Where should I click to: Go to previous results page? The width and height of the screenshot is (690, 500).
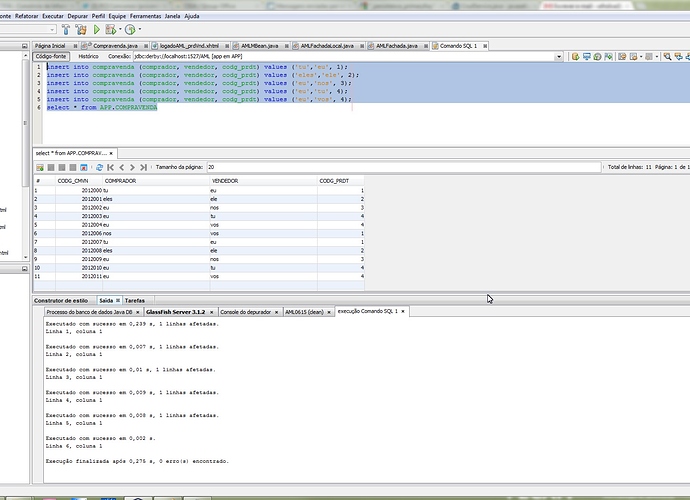[x=122, y=167]
